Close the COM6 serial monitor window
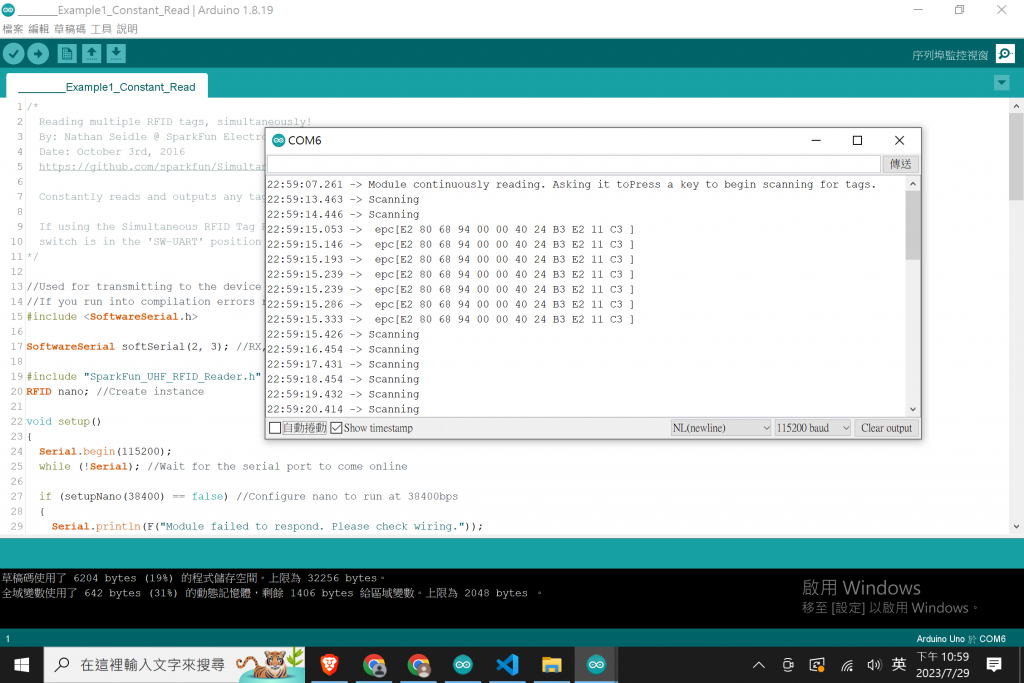The image size is (1024, 683). tap(899, 140)
